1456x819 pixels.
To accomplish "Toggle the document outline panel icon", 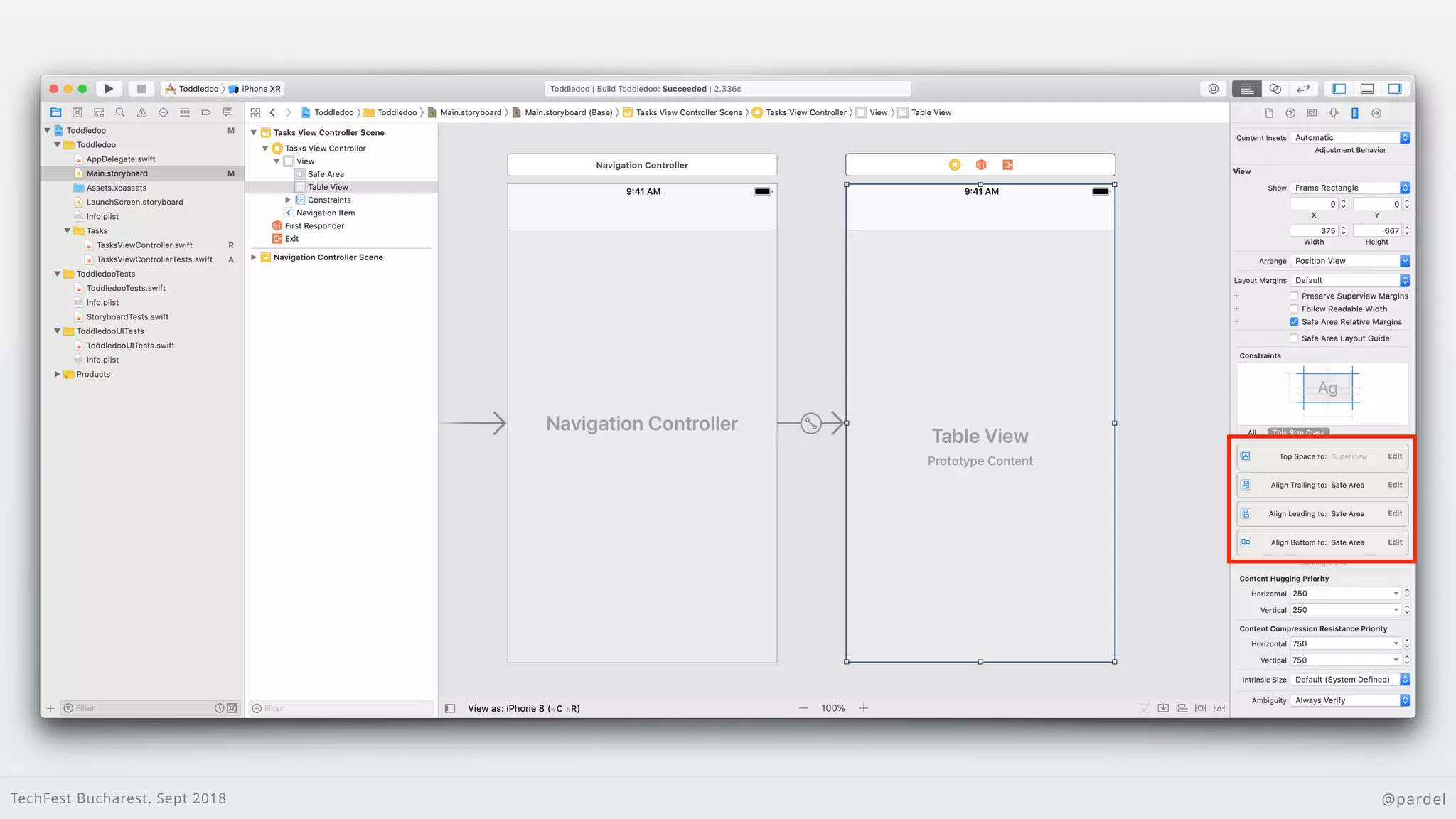I will point(450,708).
